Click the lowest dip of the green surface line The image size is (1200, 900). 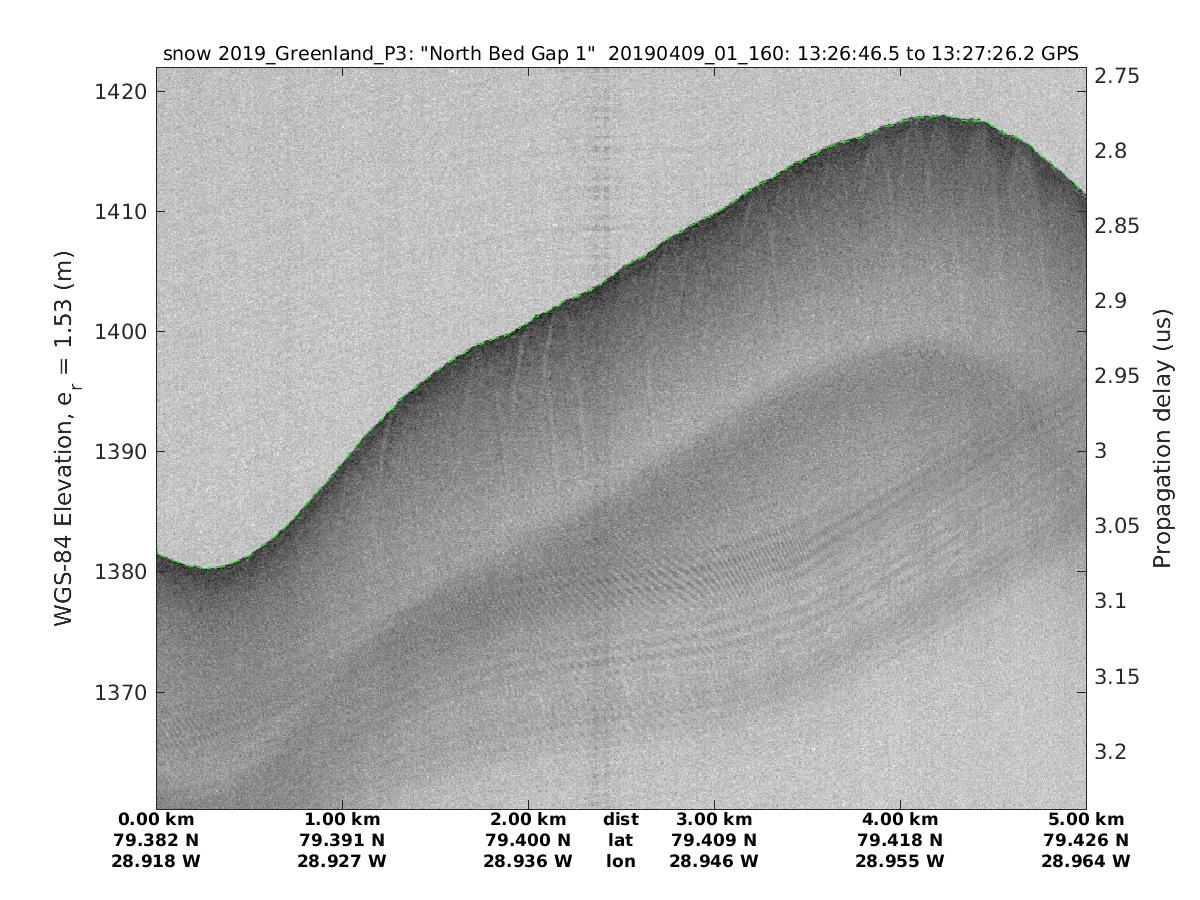[x=210, y=568]
